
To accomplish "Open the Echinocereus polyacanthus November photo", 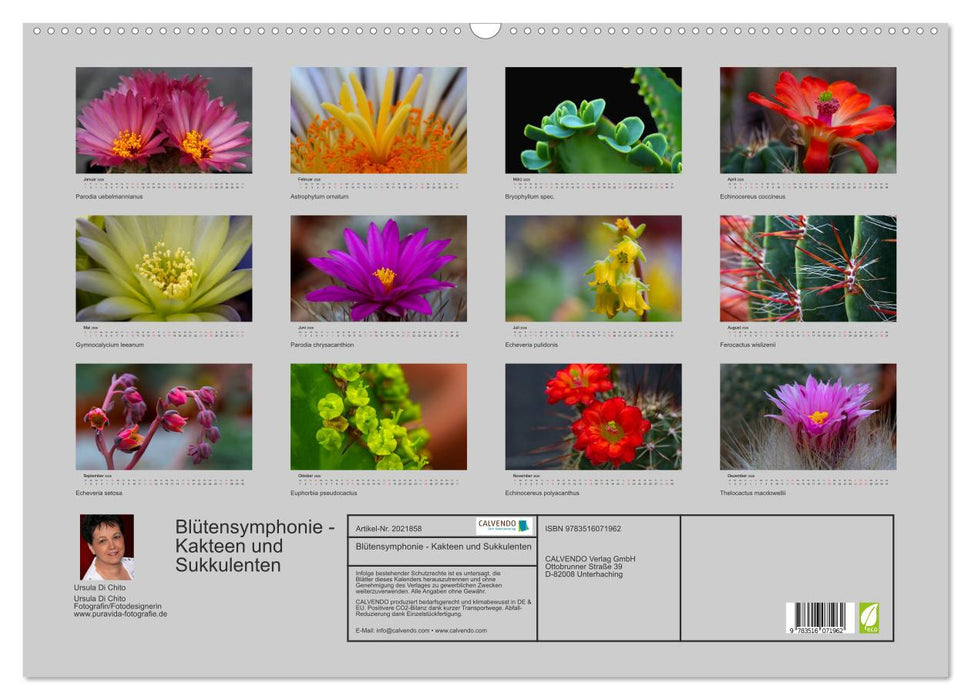I will (593, 416).
